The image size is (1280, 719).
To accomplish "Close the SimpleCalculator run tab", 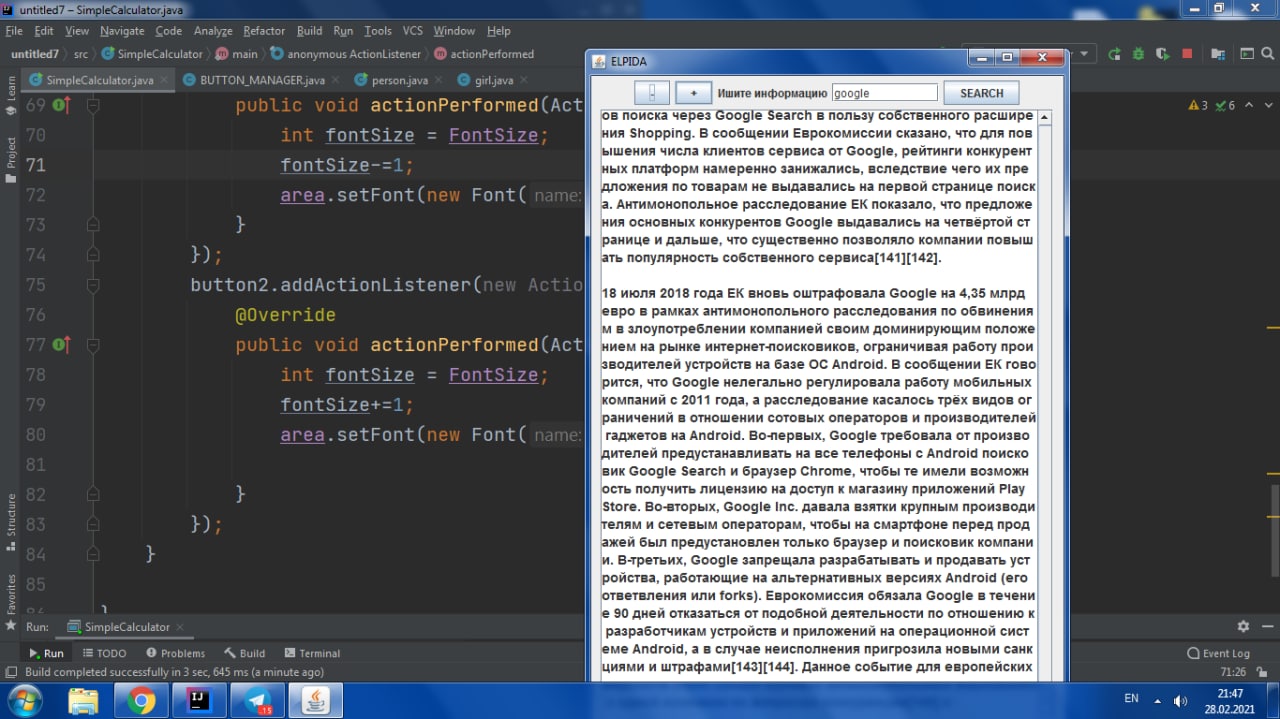I will coord(181,627).
